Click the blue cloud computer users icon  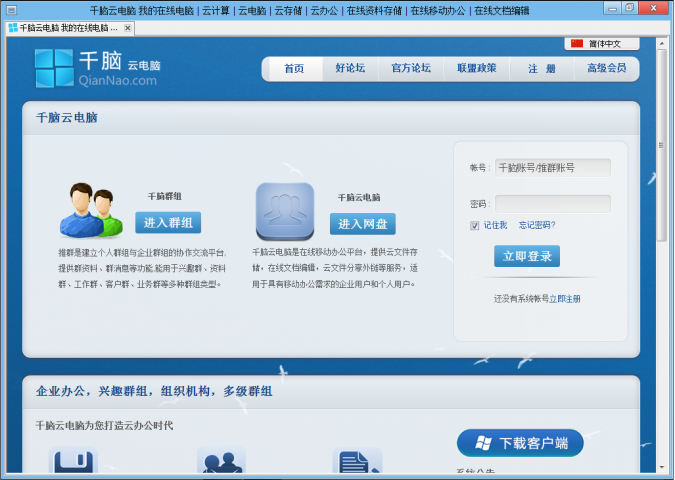(x=285, y=211)
